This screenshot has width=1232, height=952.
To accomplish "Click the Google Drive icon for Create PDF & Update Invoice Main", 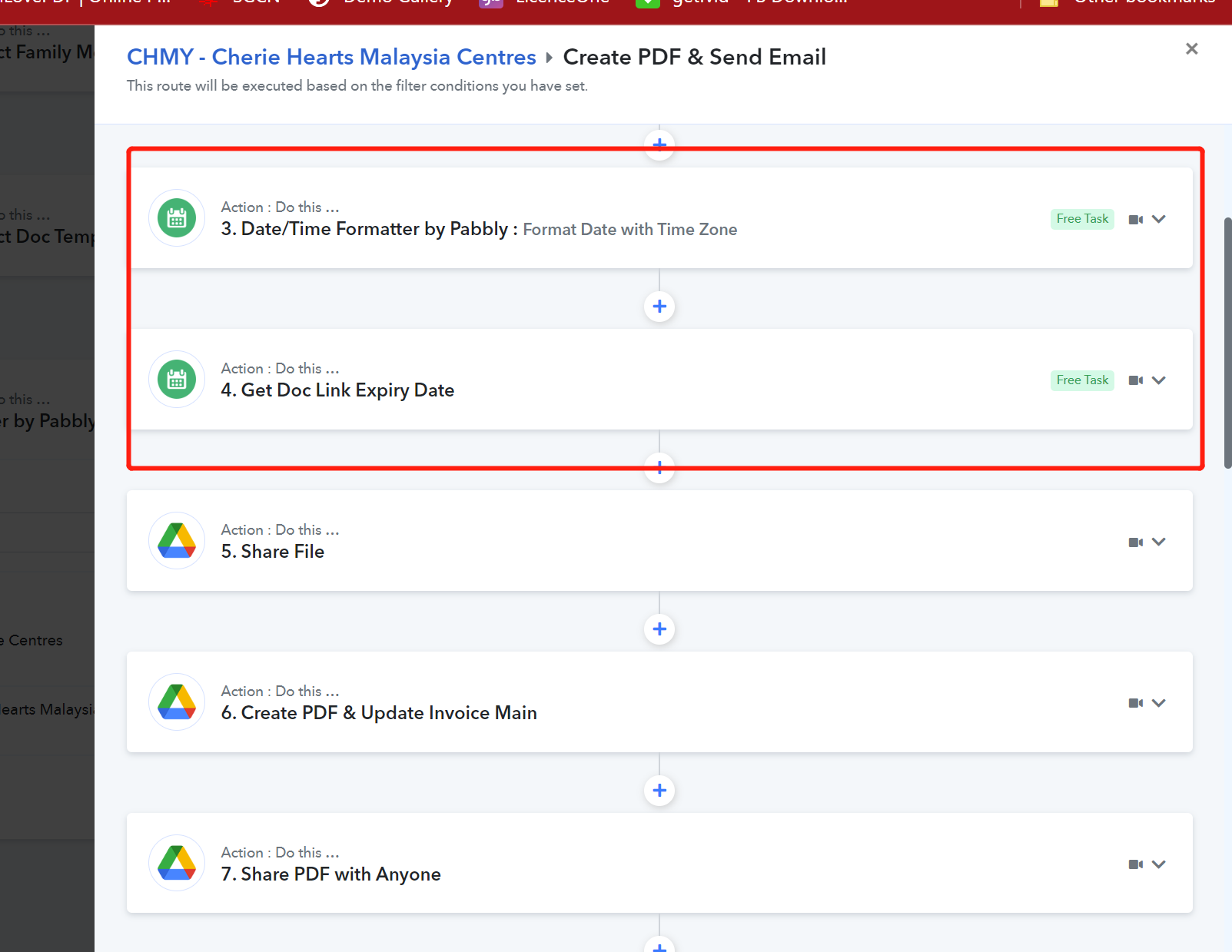I will click(x=177, y=702).
